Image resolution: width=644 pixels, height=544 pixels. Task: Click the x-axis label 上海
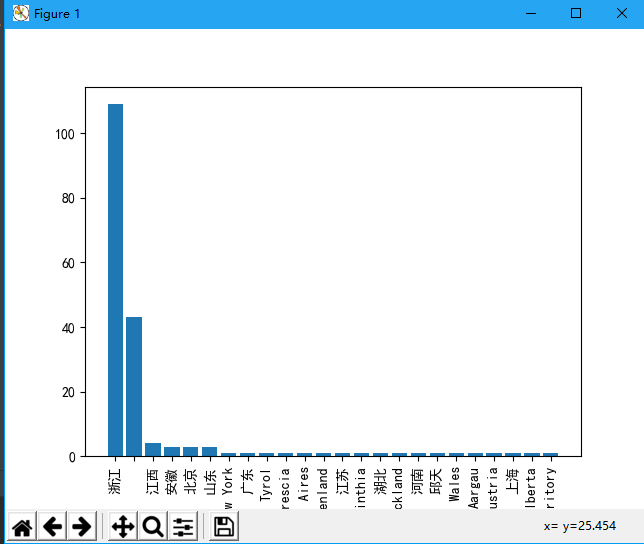(512, 482)
